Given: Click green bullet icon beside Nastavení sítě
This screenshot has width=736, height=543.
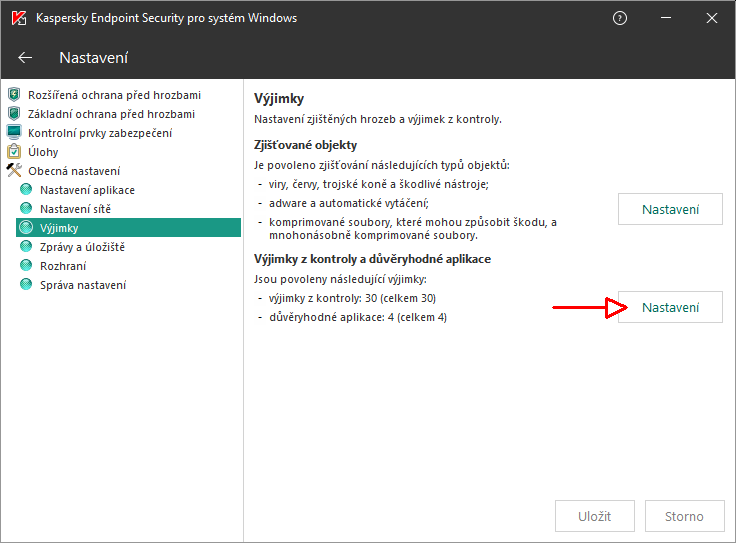Looking at the screenshot, I should pos(26,208).
